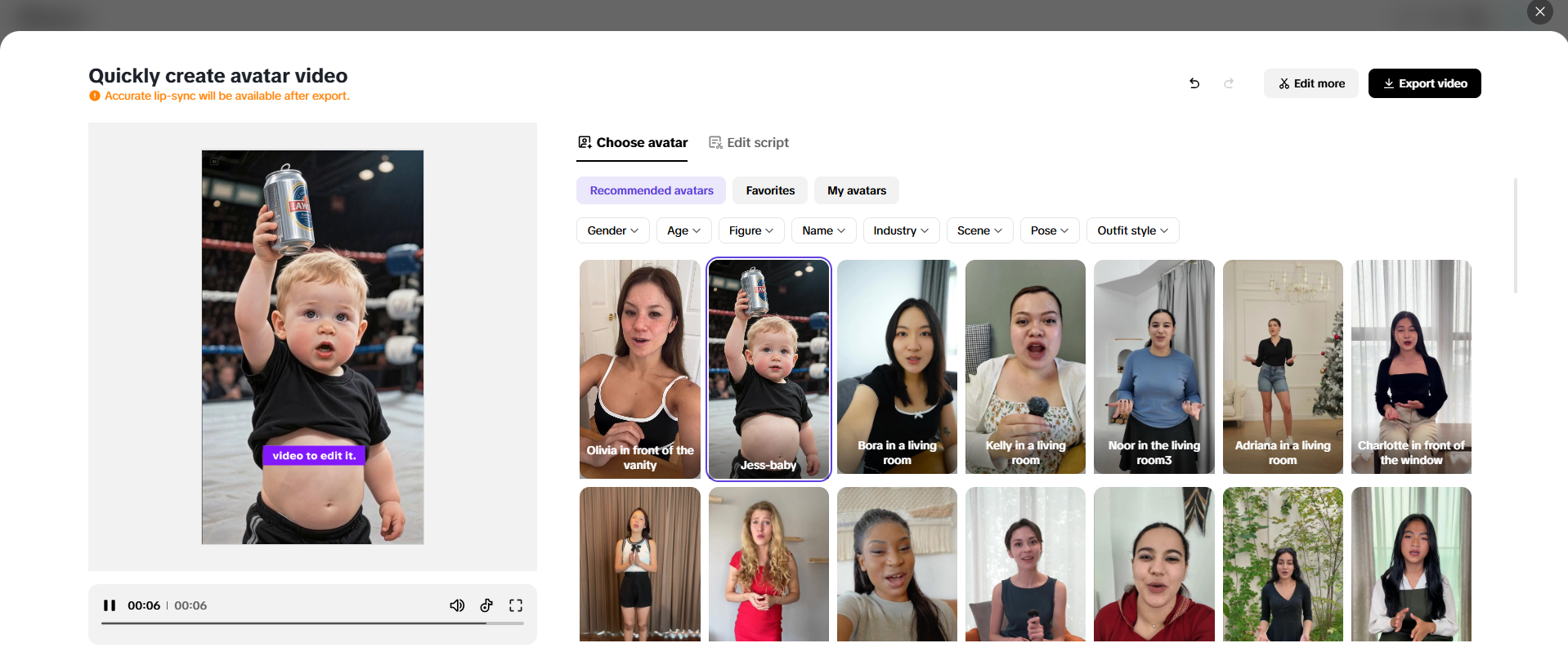The image size is (1568, 661).
Task: Click the avatar list scrollbar
Action: pos(1515,235)
